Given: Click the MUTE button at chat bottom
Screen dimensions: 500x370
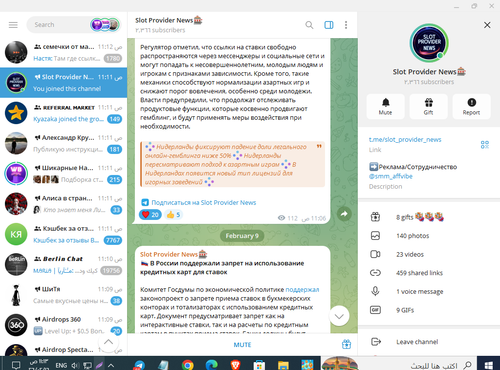Looking at the screenshot, I should click(242, 345).
